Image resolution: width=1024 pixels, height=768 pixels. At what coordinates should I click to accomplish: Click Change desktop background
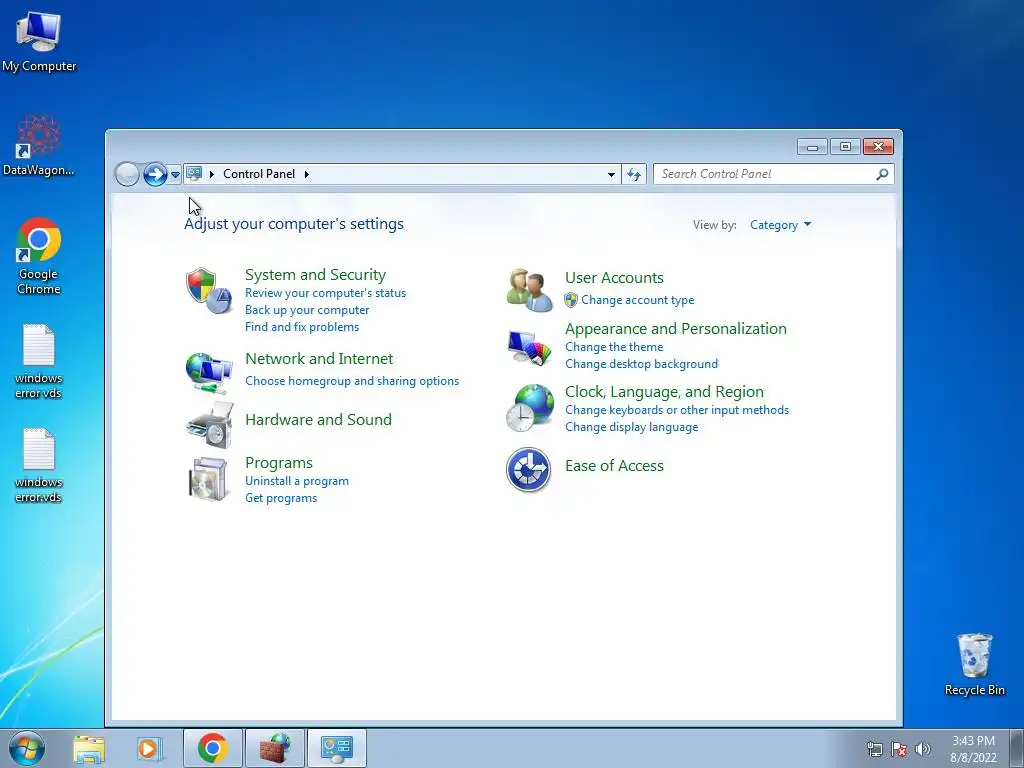tap(641, 364)
